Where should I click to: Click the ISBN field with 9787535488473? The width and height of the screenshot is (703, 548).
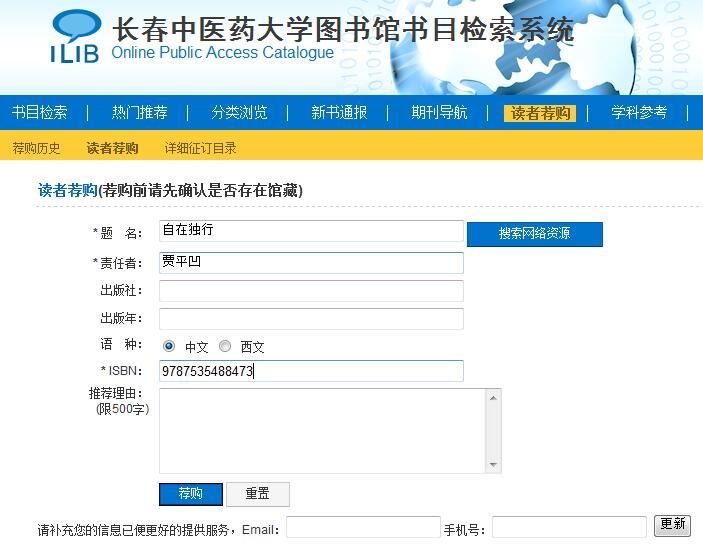[x=311, y=371]
